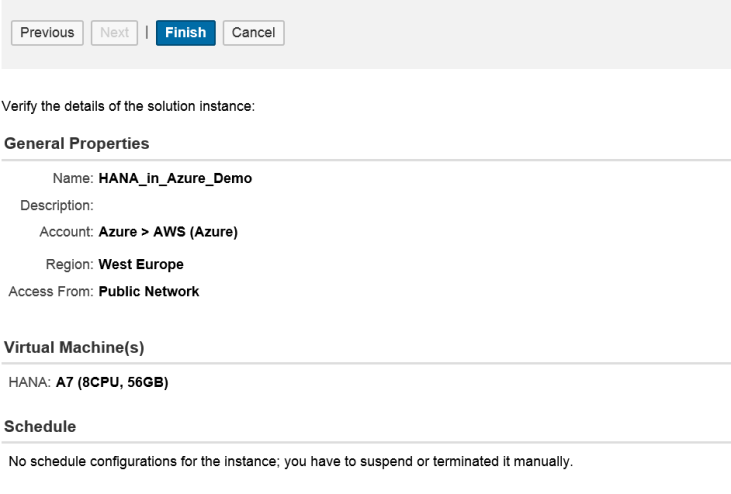
Task: Click the Description field label
Action: point(57,206)
